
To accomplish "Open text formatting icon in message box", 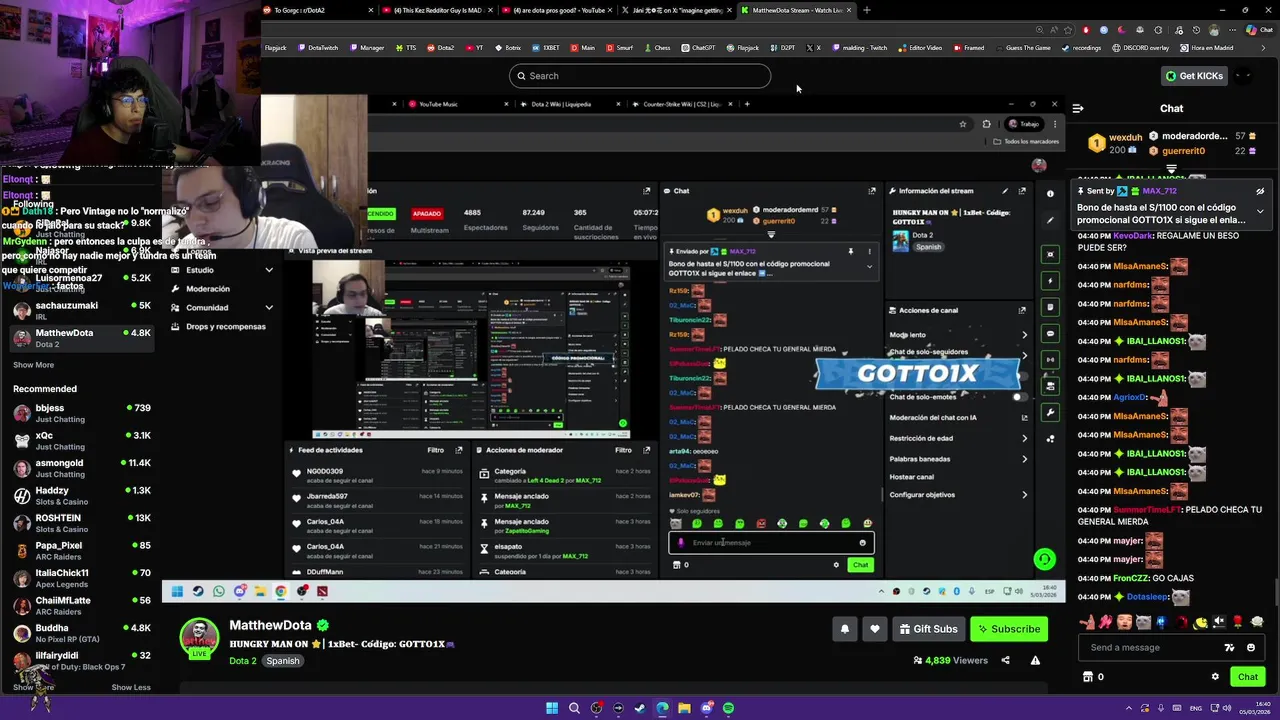I will [1229, 647].
